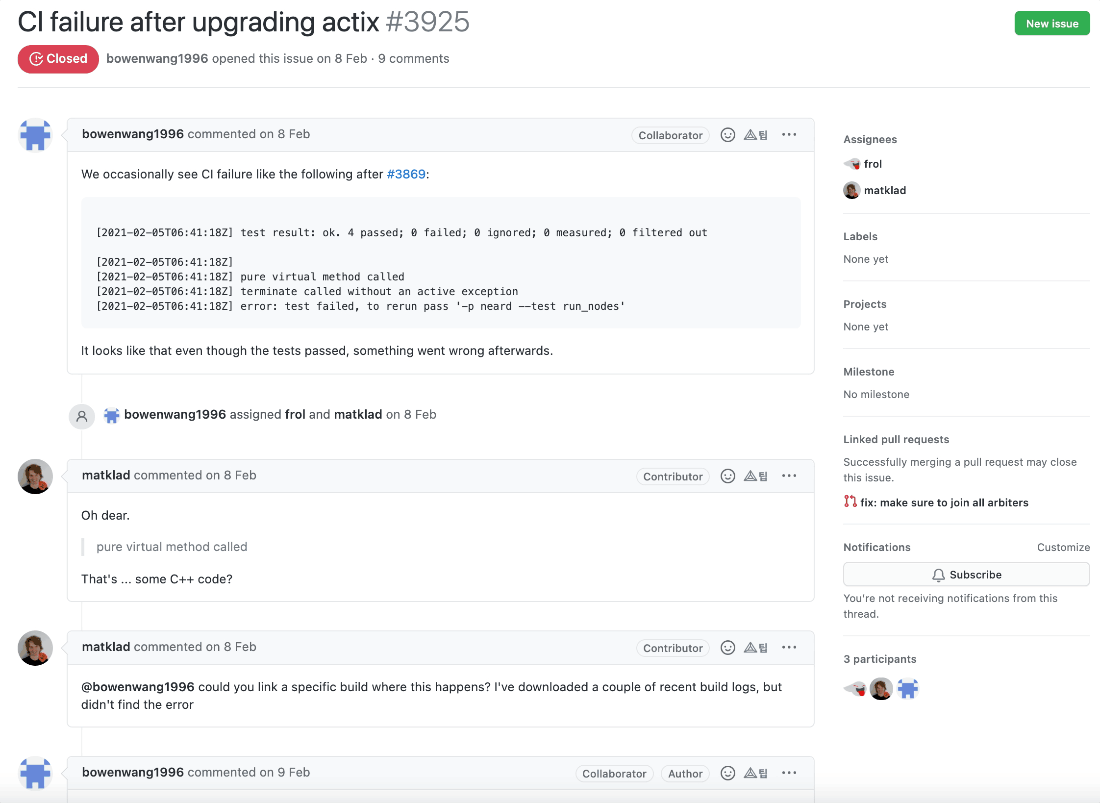This screenshot has height=803, width=1100.
Task: Click the New issue button
Action: click(x=1052, y=23)
